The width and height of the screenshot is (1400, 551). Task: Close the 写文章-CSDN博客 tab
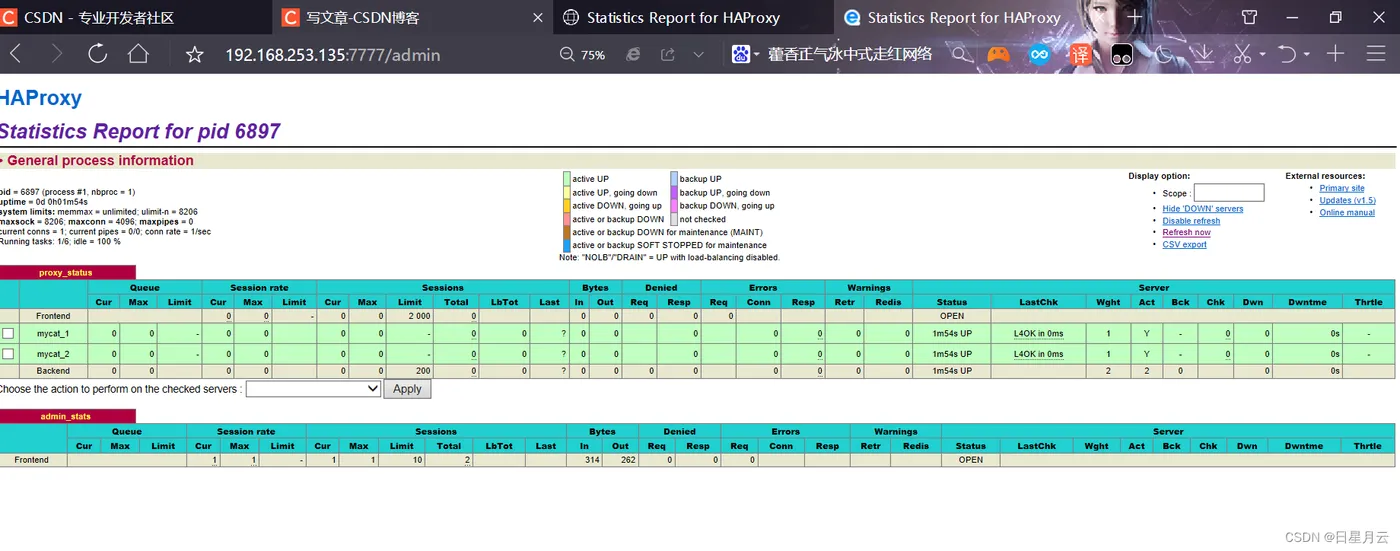pyautogui.click(x=538, y=18)
